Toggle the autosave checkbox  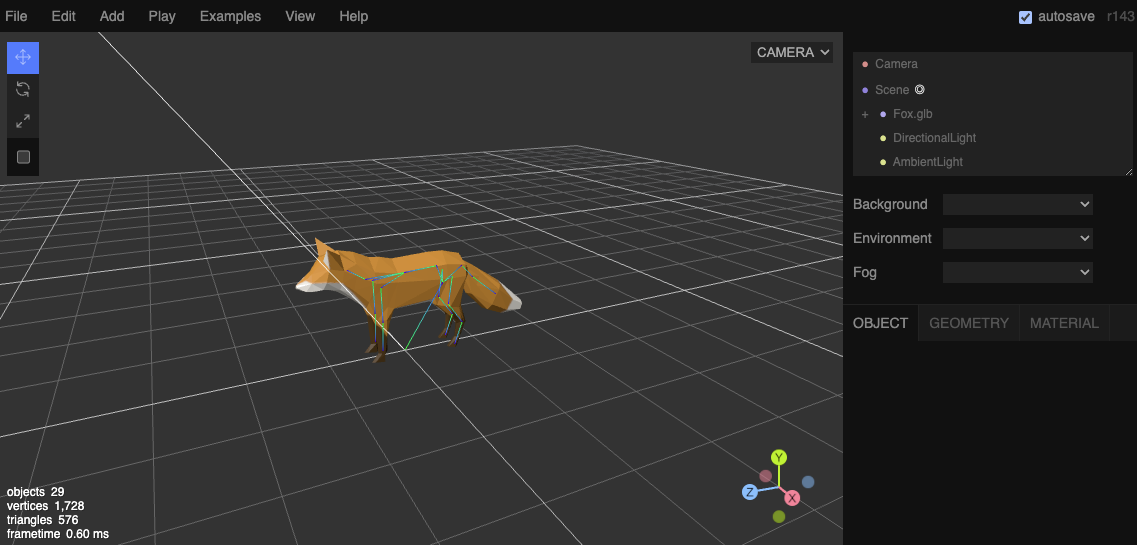point(1025,17)
